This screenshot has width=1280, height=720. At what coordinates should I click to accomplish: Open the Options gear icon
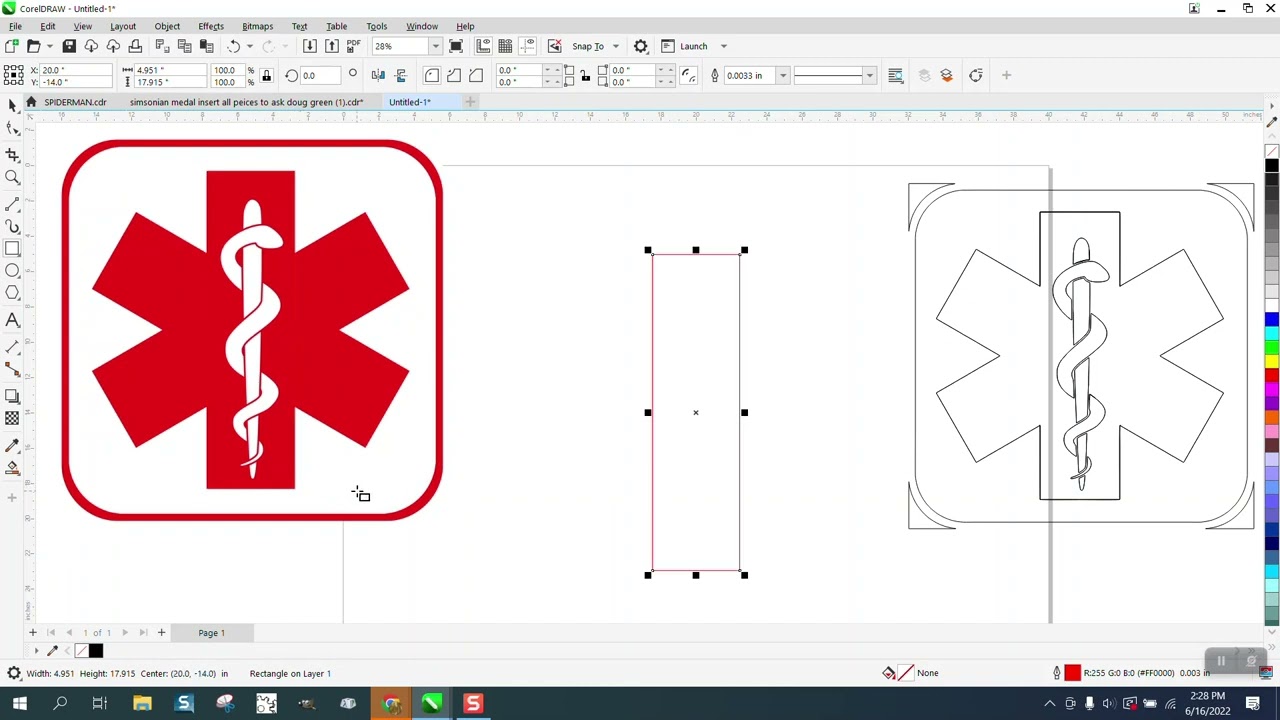(x=641, y=46)
